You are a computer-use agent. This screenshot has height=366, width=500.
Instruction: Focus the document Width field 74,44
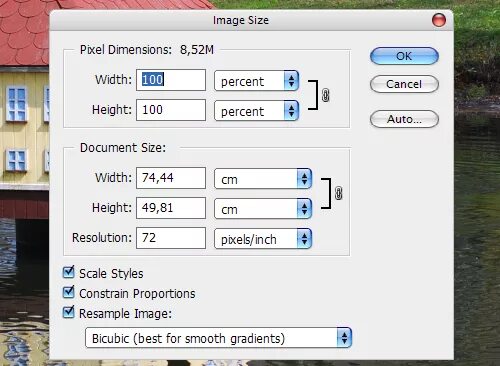click(171, 178)
